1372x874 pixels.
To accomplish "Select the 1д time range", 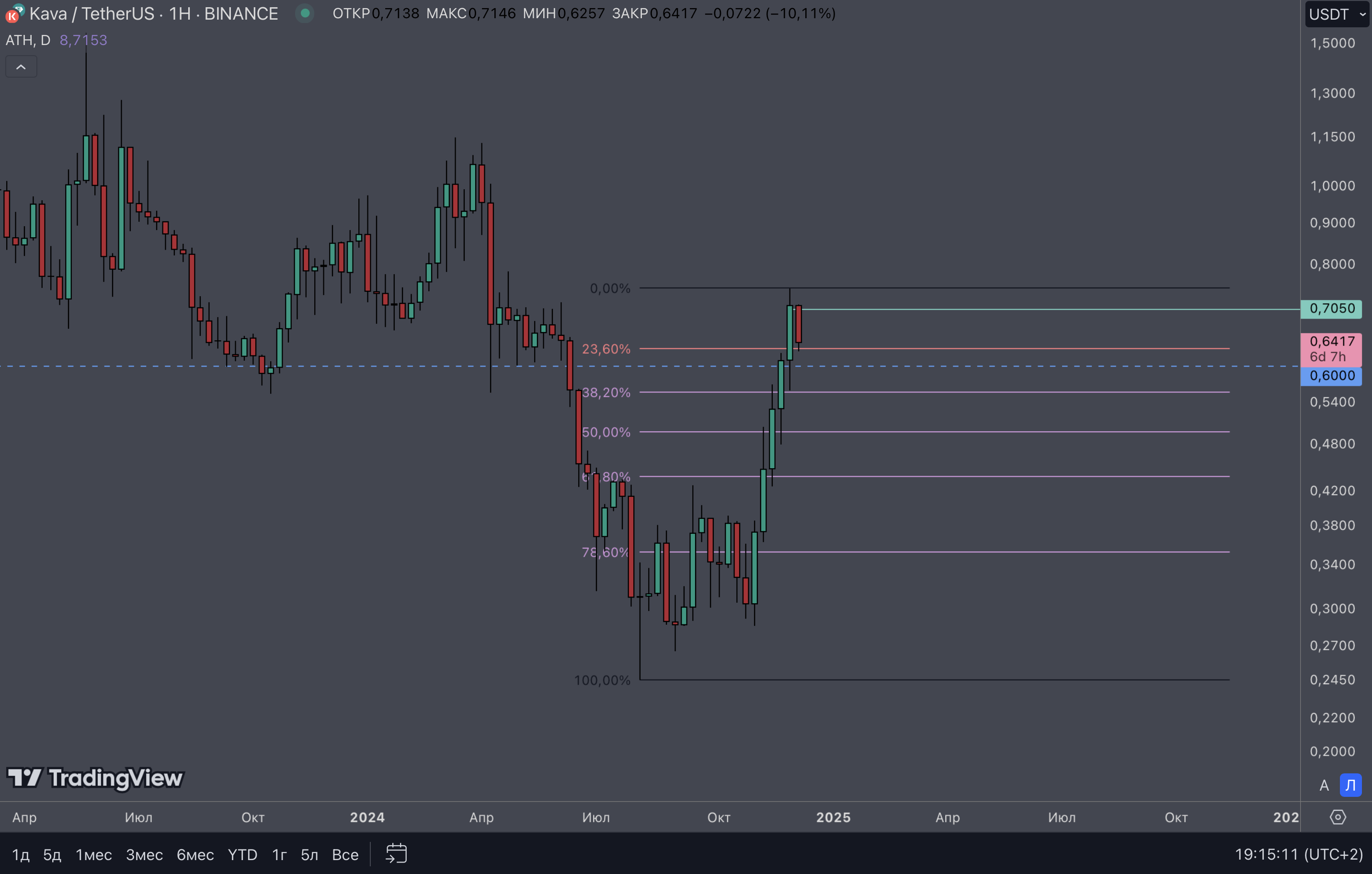I will 21,855.
